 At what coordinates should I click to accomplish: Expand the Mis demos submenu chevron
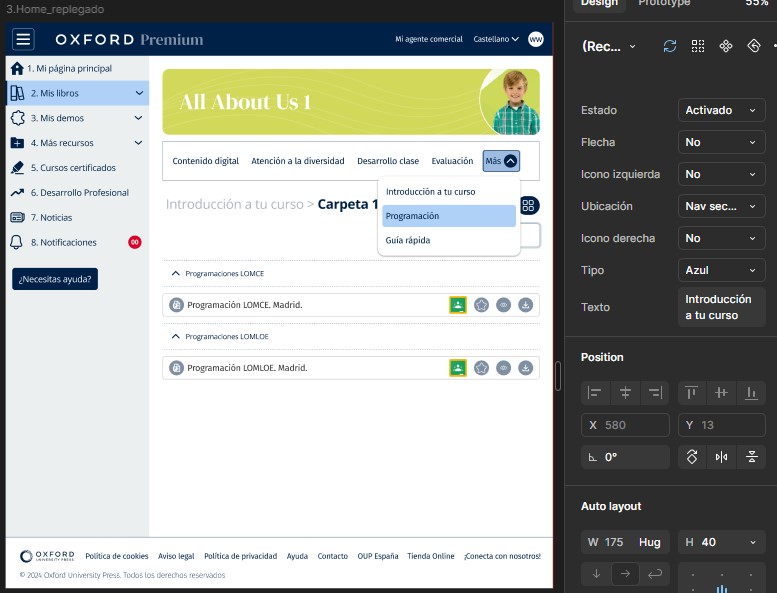point(138,118)
